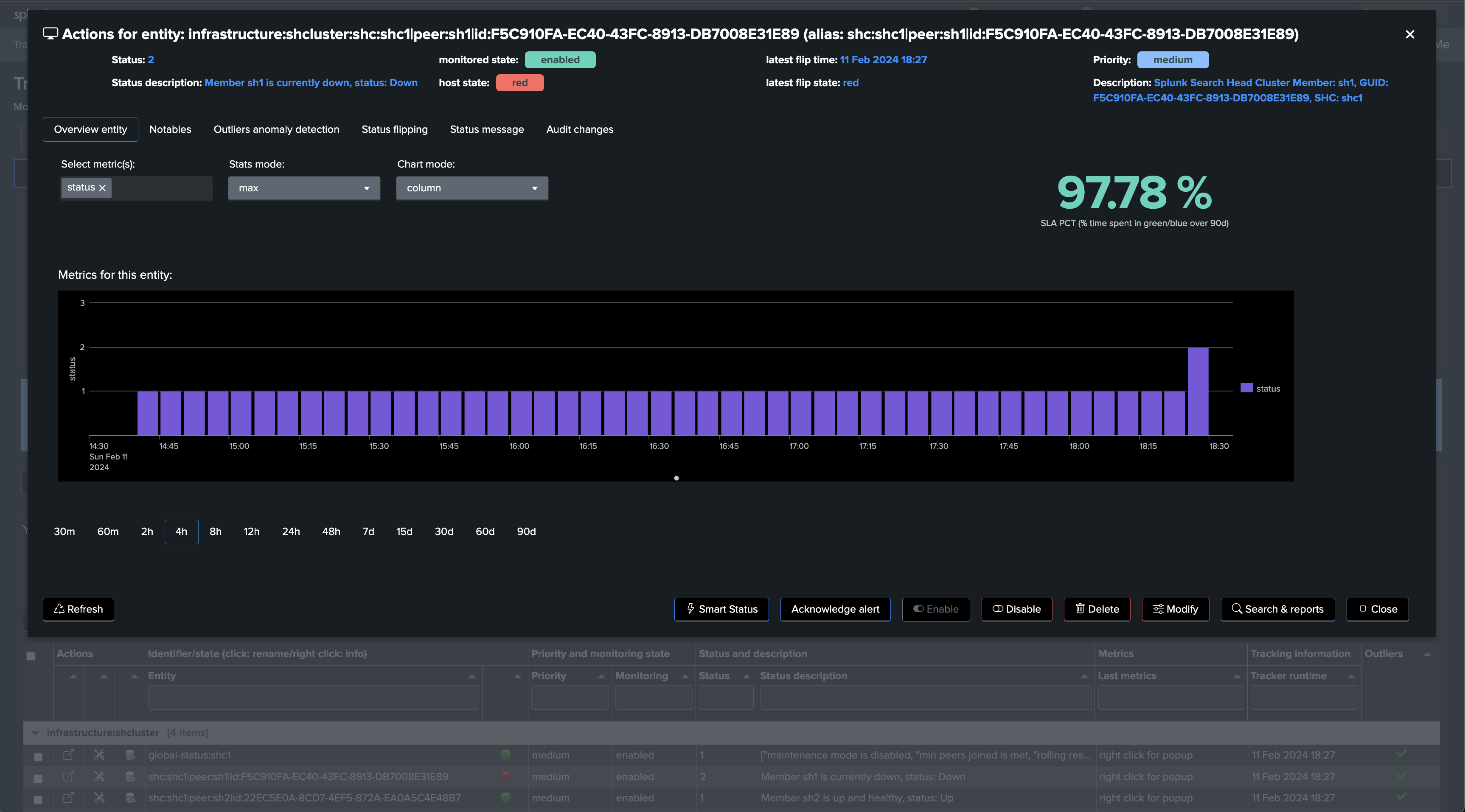The height and width of the screenshot is (812, 1465).
Task: Open the Stats mode max dropdown
Action: [304, 188]
